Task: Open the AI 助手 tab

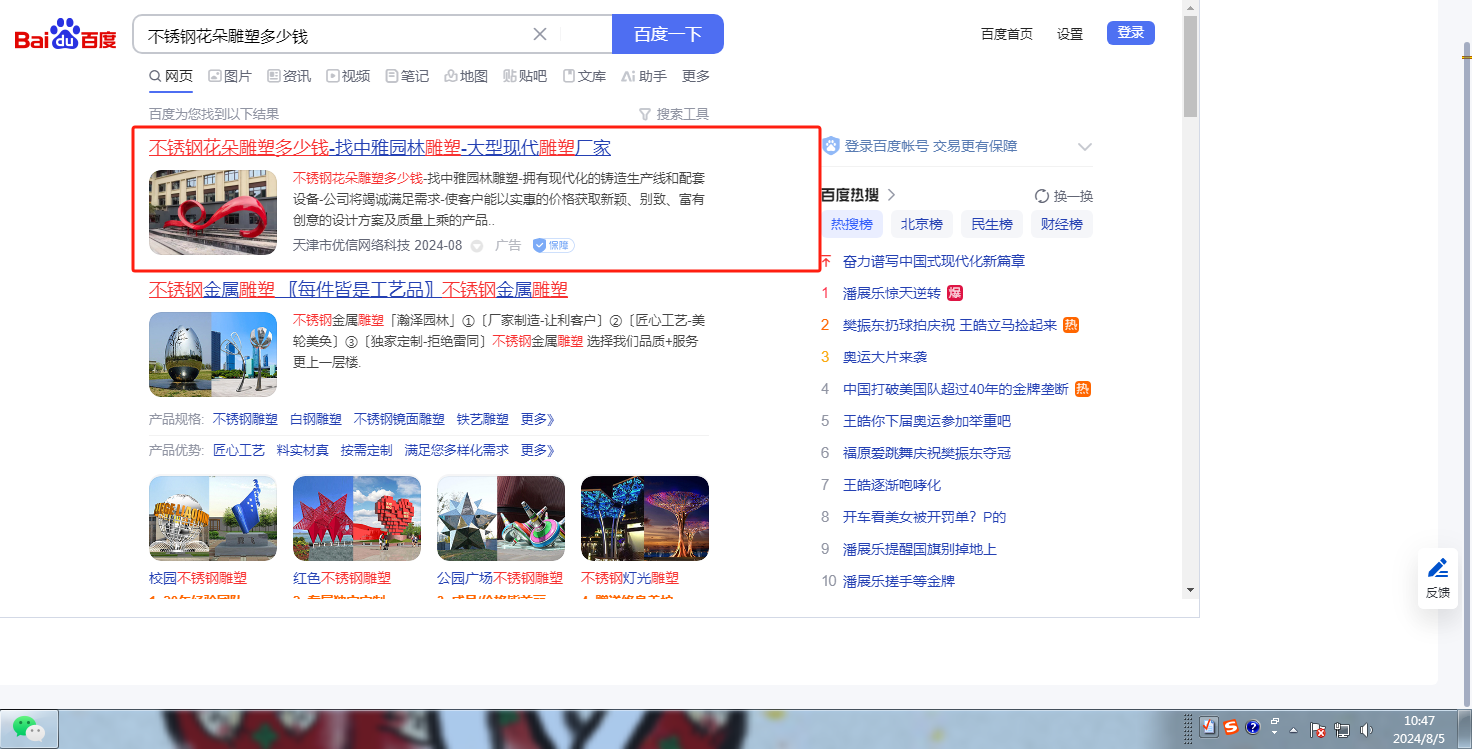Action: click(644, 76)
